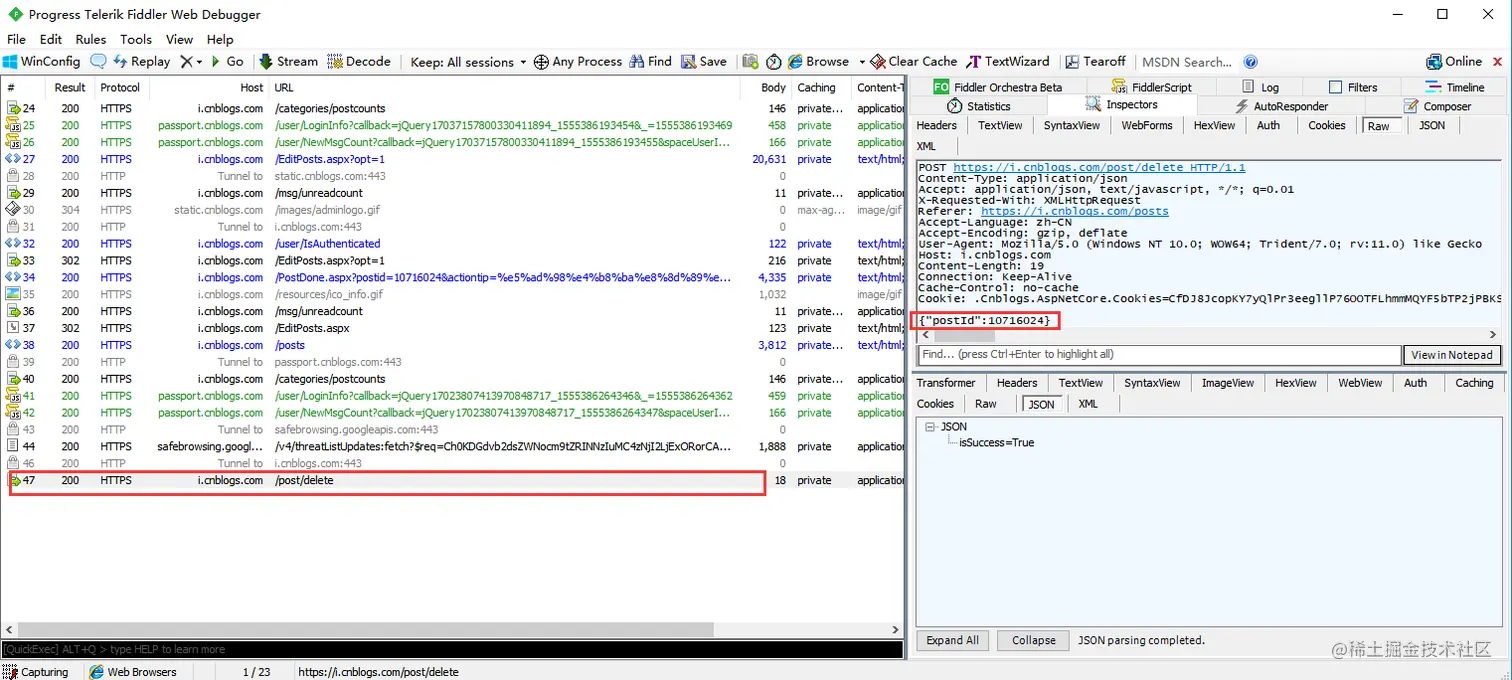Select session 38 /posts row
The width and height of the screenshot is (1512, 680).
coord(453,345)
